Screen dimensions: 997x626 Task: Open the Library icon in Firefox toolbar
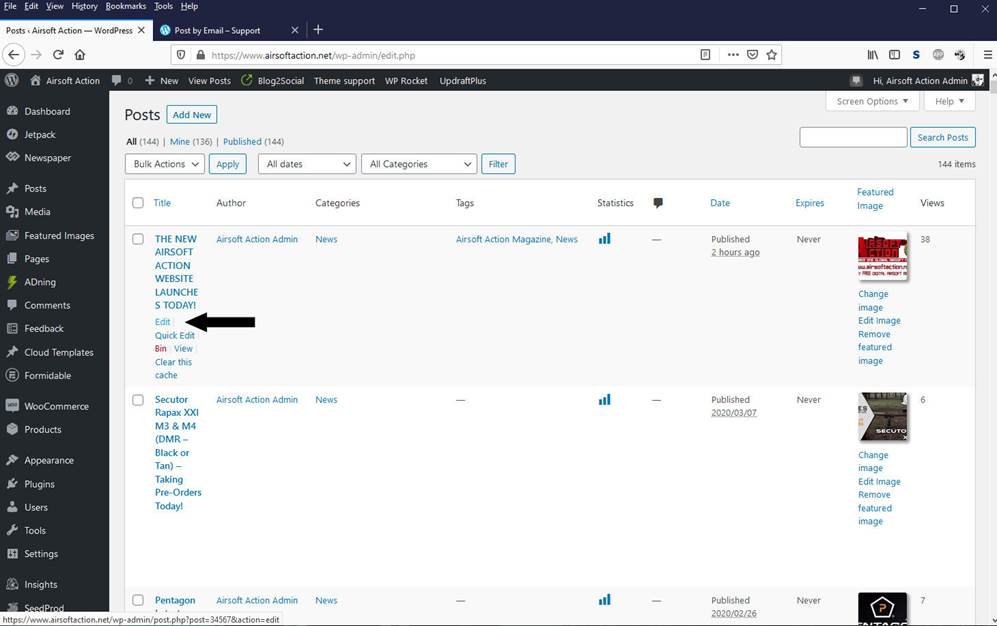pos(873,55)
